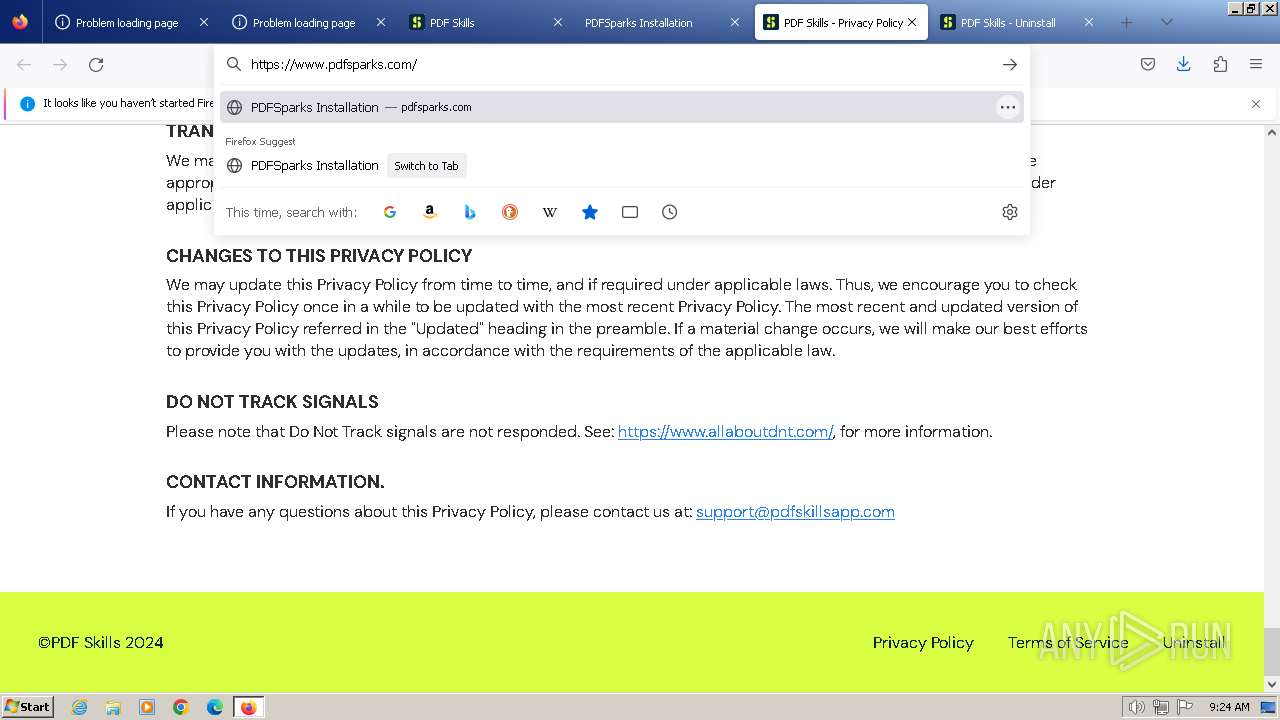This screenshot has height=720, width=1280.
Task: Search with Google this time
Action: (390, 212)
